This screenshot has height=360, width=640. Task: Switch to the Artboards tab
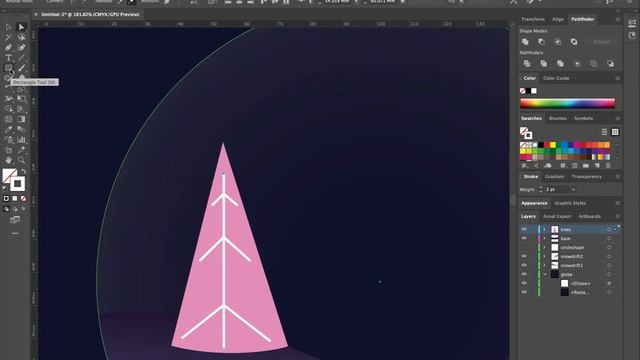pyautogui.click(x=589, y=216)
